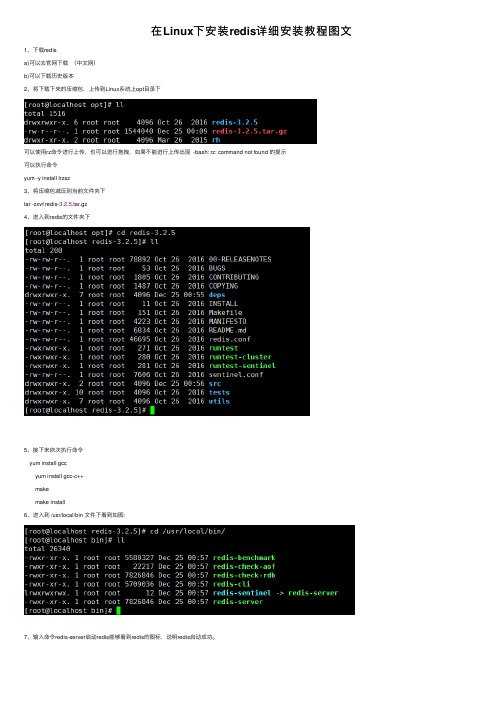Click file name '00-RELEASENOTES'
Viewport: 504px width, 713px height.
(x=240, y=259)
